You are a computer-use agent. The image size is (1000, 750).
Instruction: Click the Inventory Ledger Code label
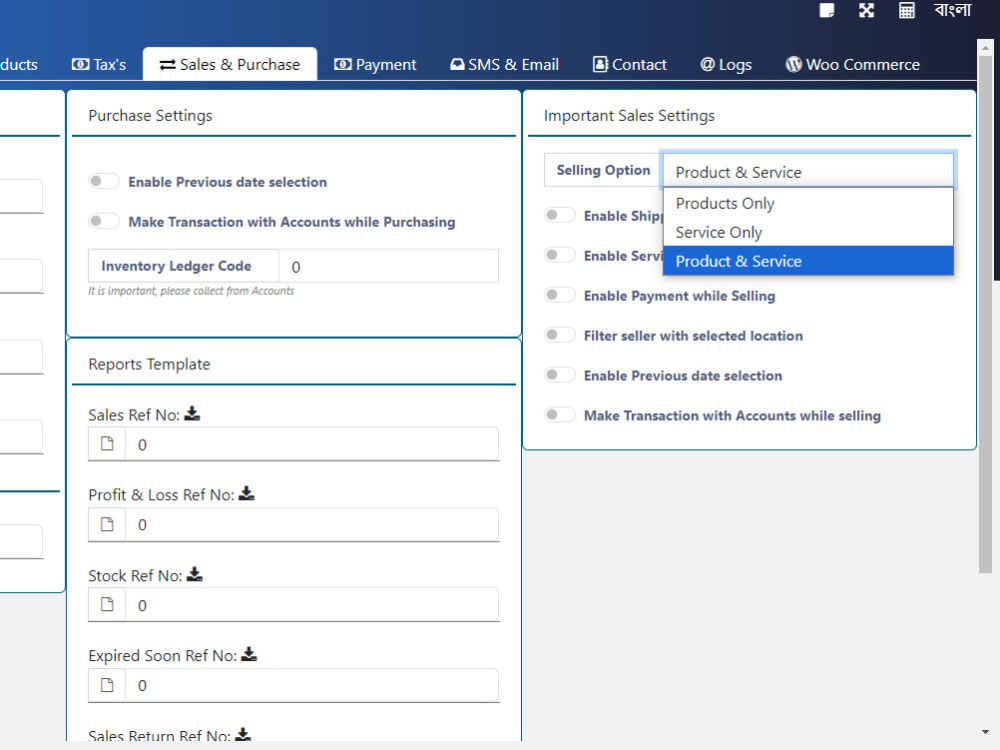[176, 266]
